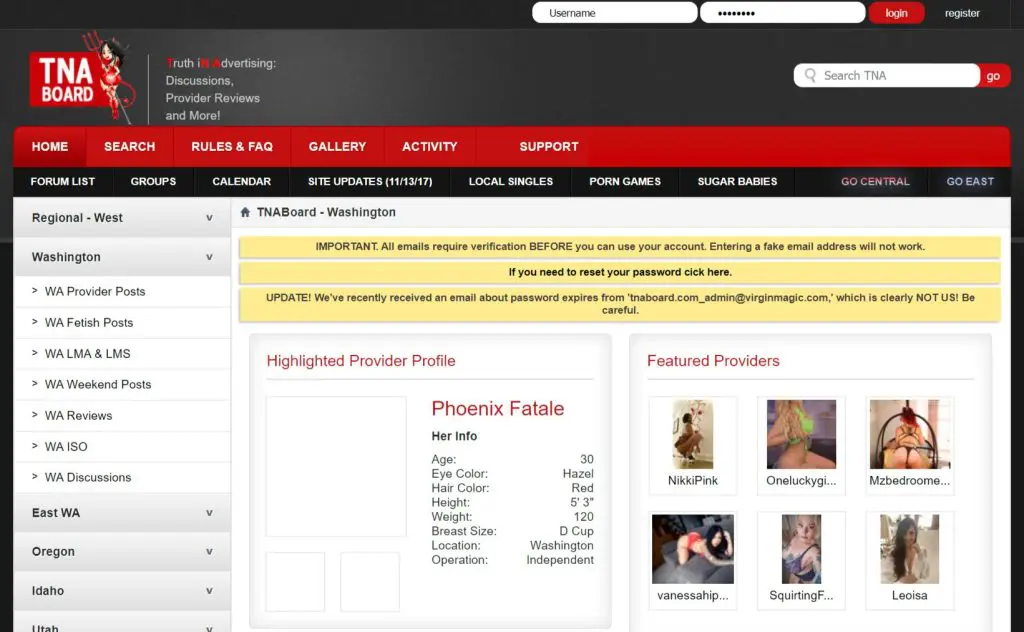Click the home icon in breadcrumb
Screen dimensions: 1024x632
click(x=246, y=212)
